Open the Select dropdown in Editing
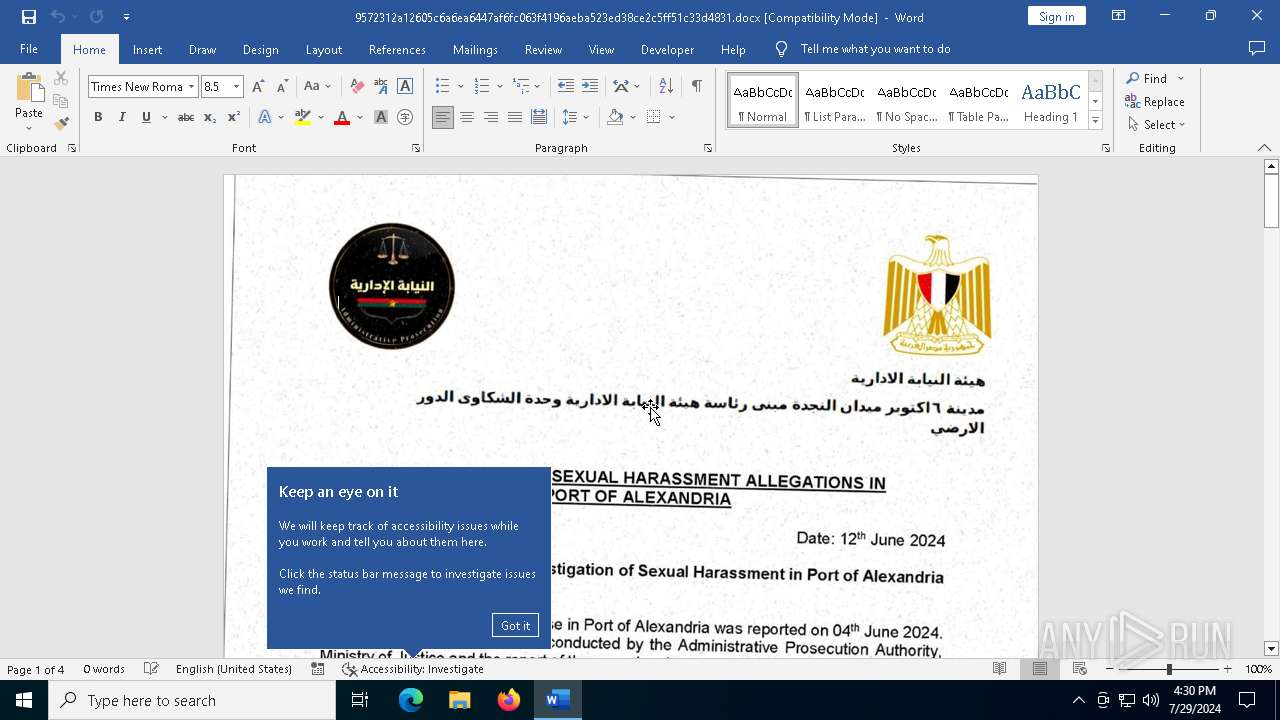This screenshot has width=1280, height=720. pyautogui.click(x=1156, y=125)
